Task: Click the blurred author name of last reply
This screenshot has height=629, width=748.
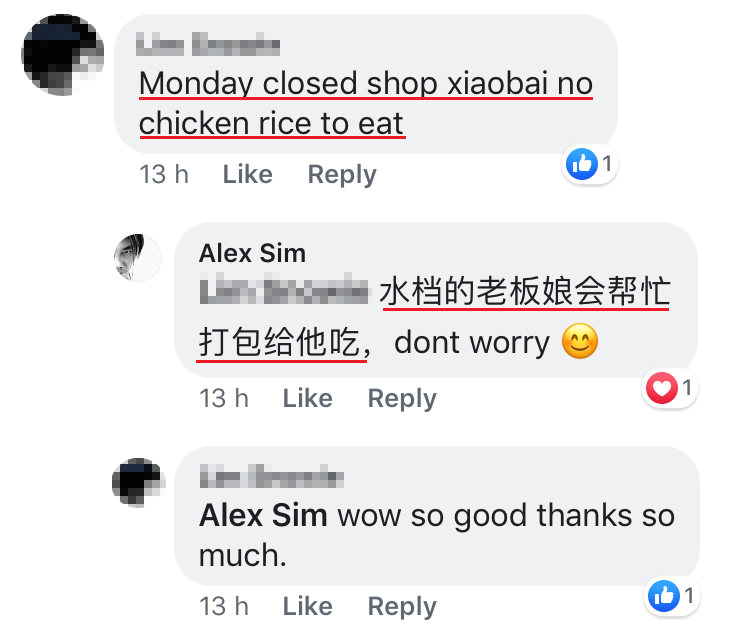Action: (271, 476)
